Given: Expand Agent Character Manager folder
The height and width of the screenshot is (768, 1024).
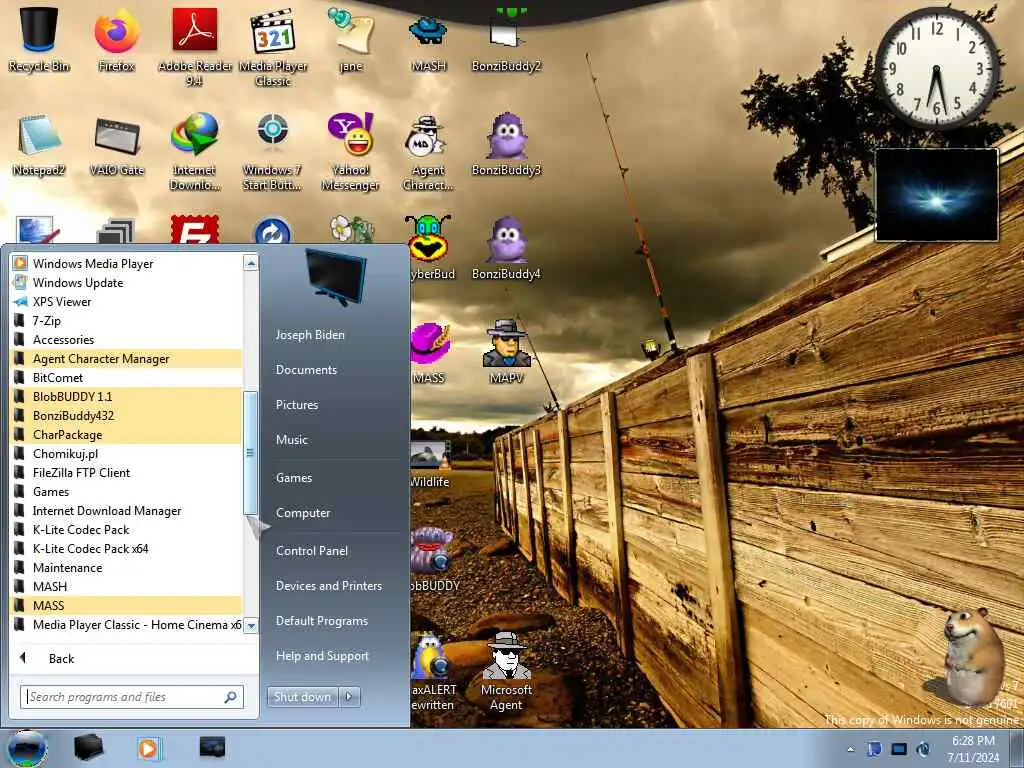Looking at the screenshot, I should click(126, 359).
